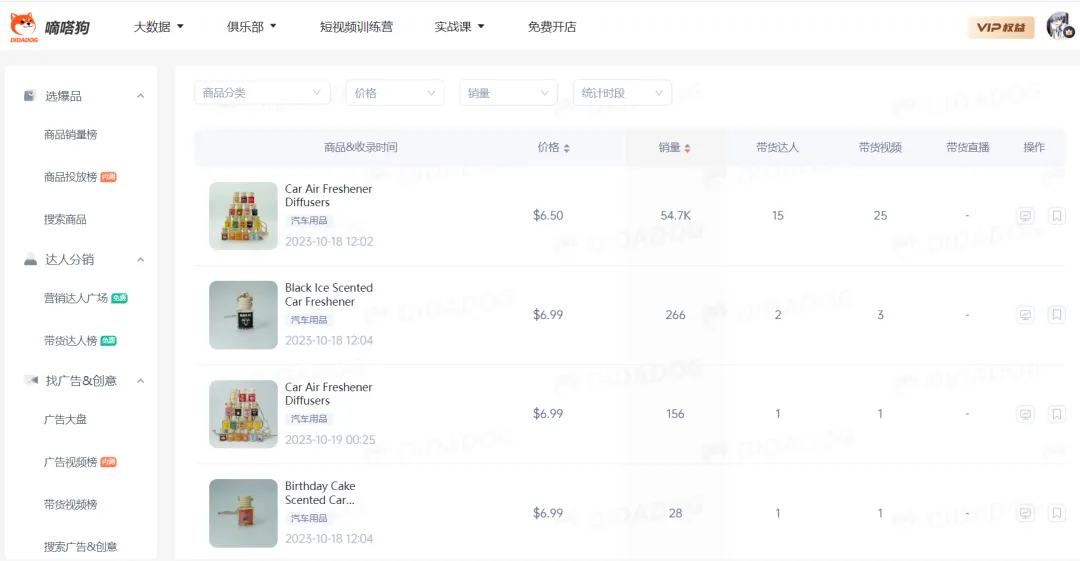Click monitor icon for Birthday Cake Scented row
The height and width of the screenshot is (561, 1080).
click(x=1025, y=513)
